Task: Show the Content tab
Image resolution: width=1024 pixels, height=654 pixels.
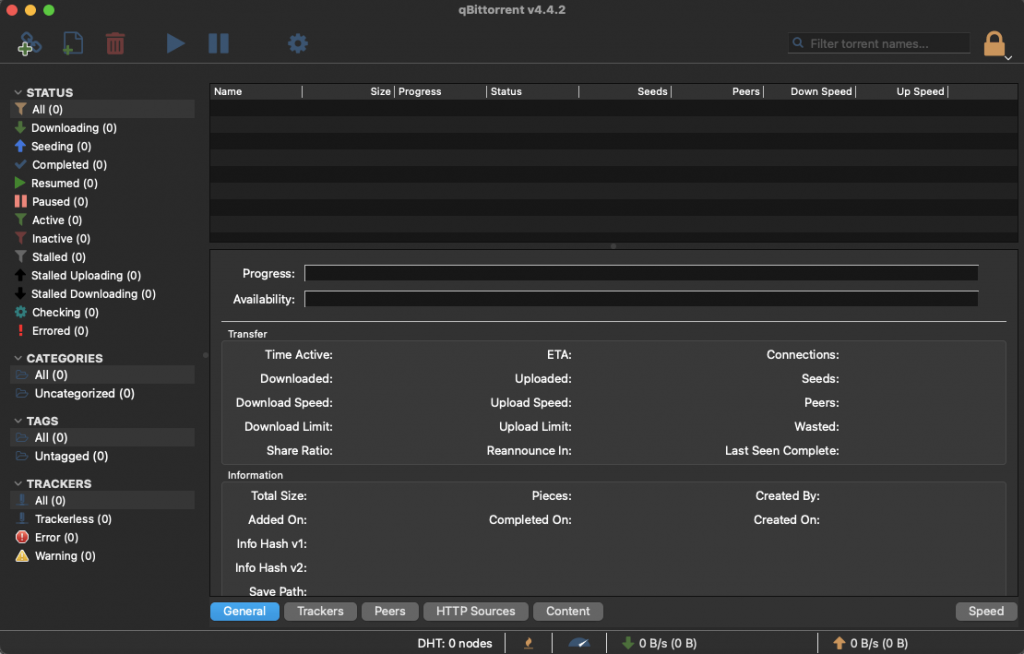Action: [568, 611]
